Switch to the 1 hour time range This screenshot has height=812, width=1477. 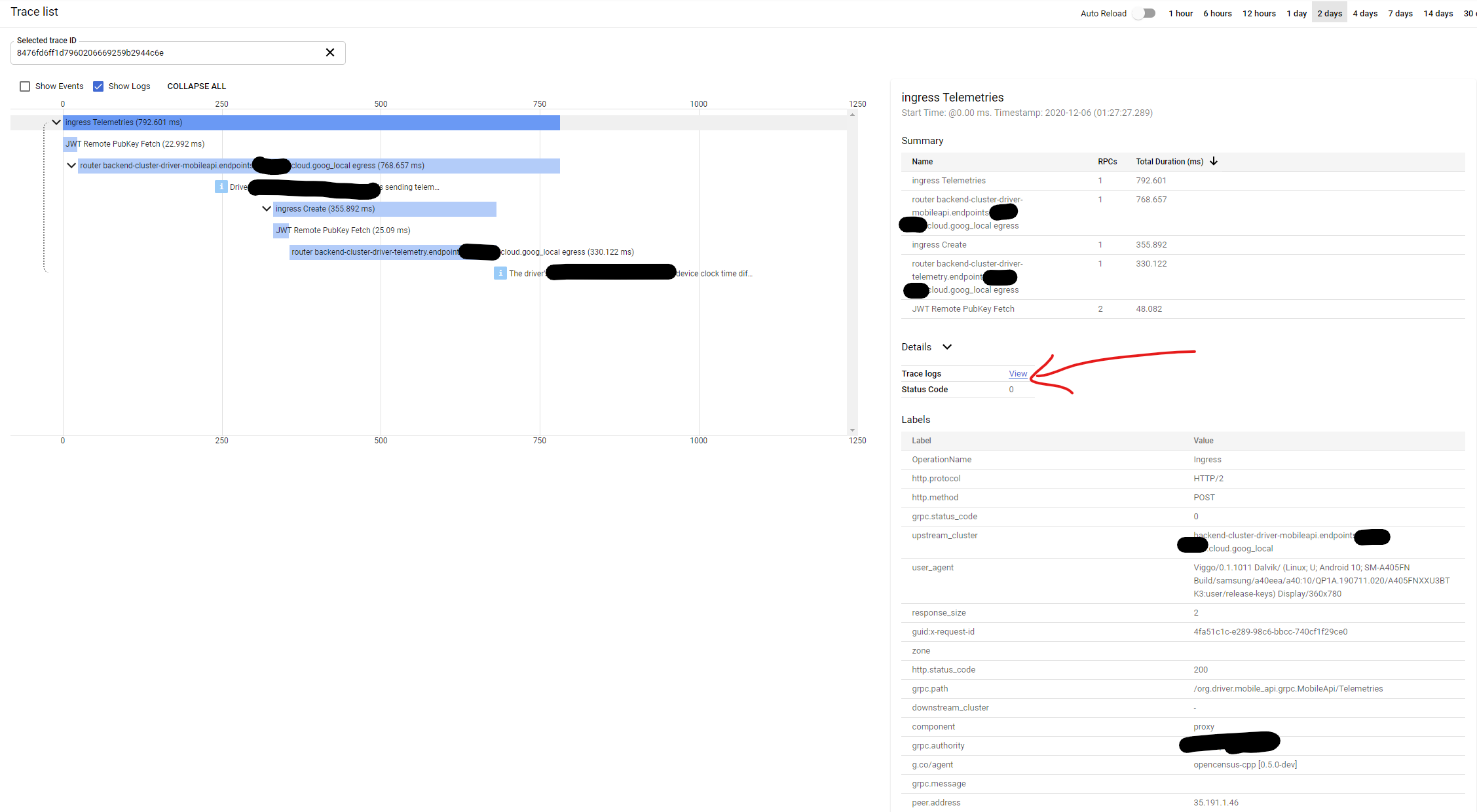coord(1180,12)
